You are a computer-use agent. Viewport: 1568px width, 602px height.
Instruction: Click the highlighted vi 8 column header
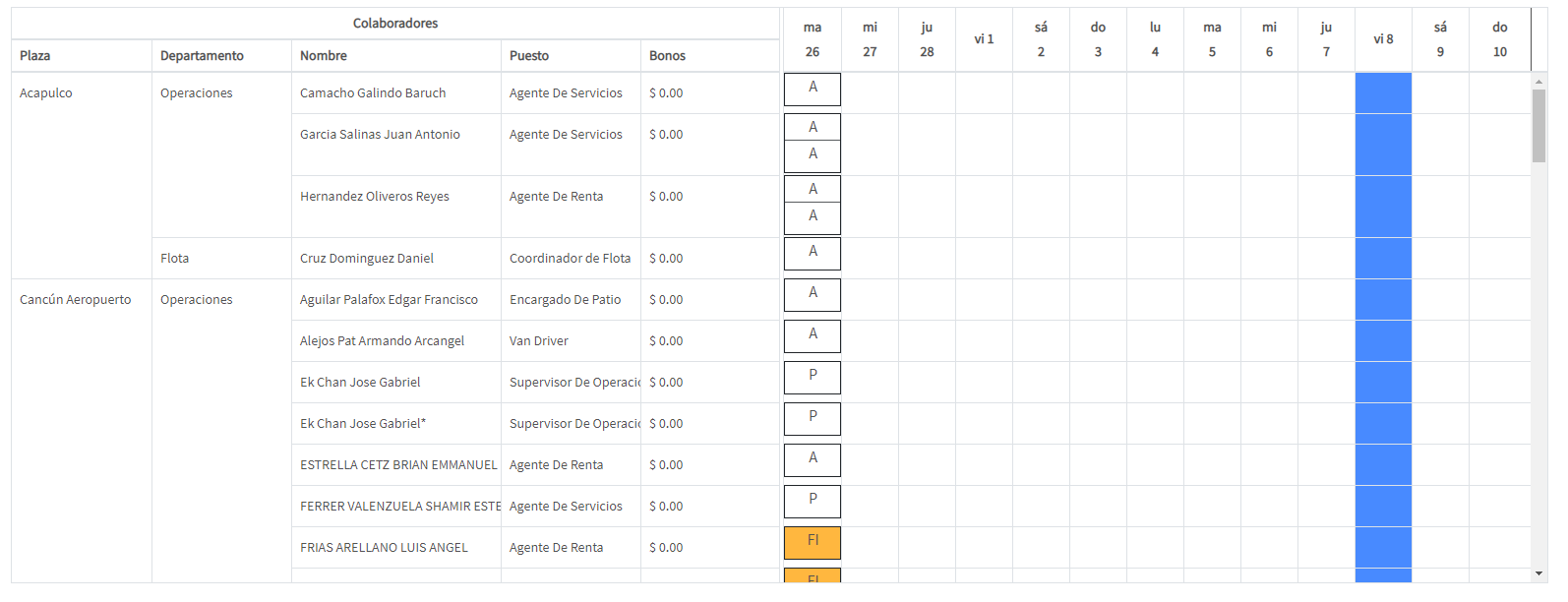click(x=1383, y=39)
